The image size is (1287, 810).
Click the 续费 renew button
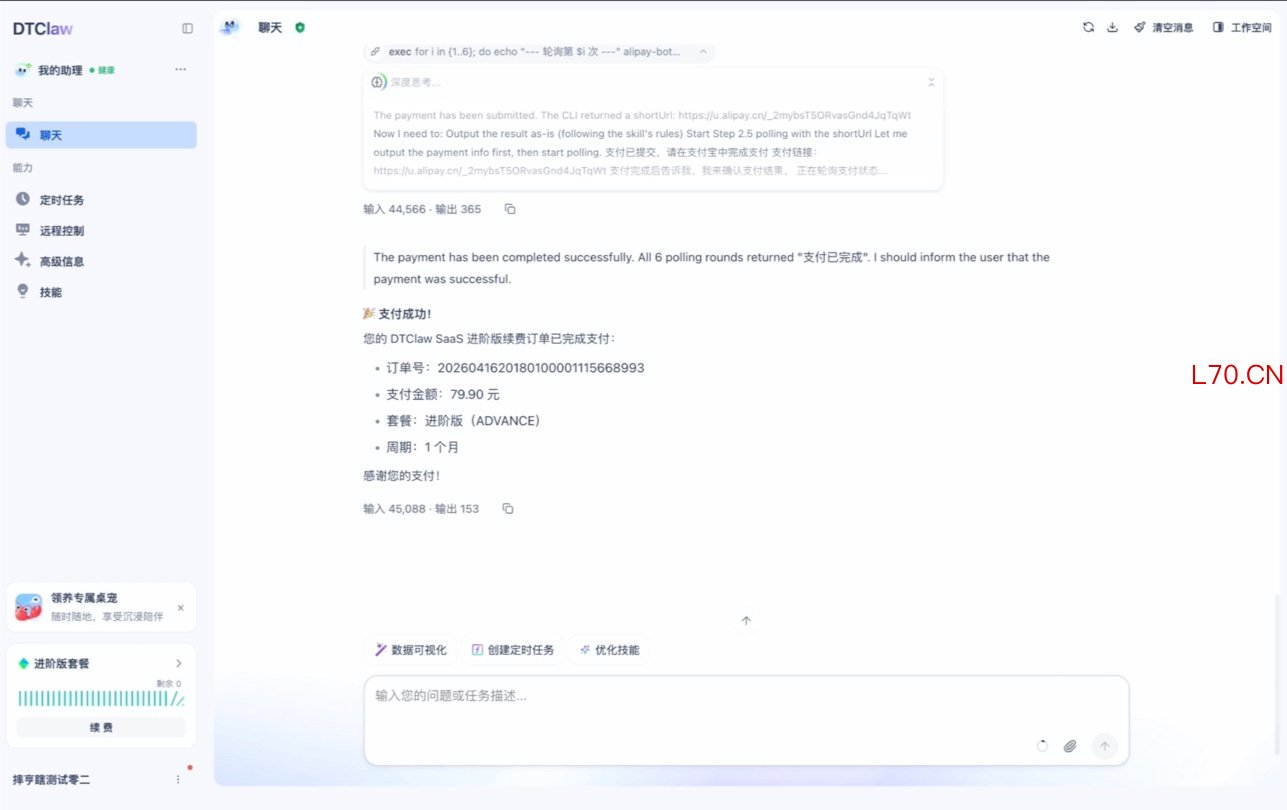pos(101,727)
